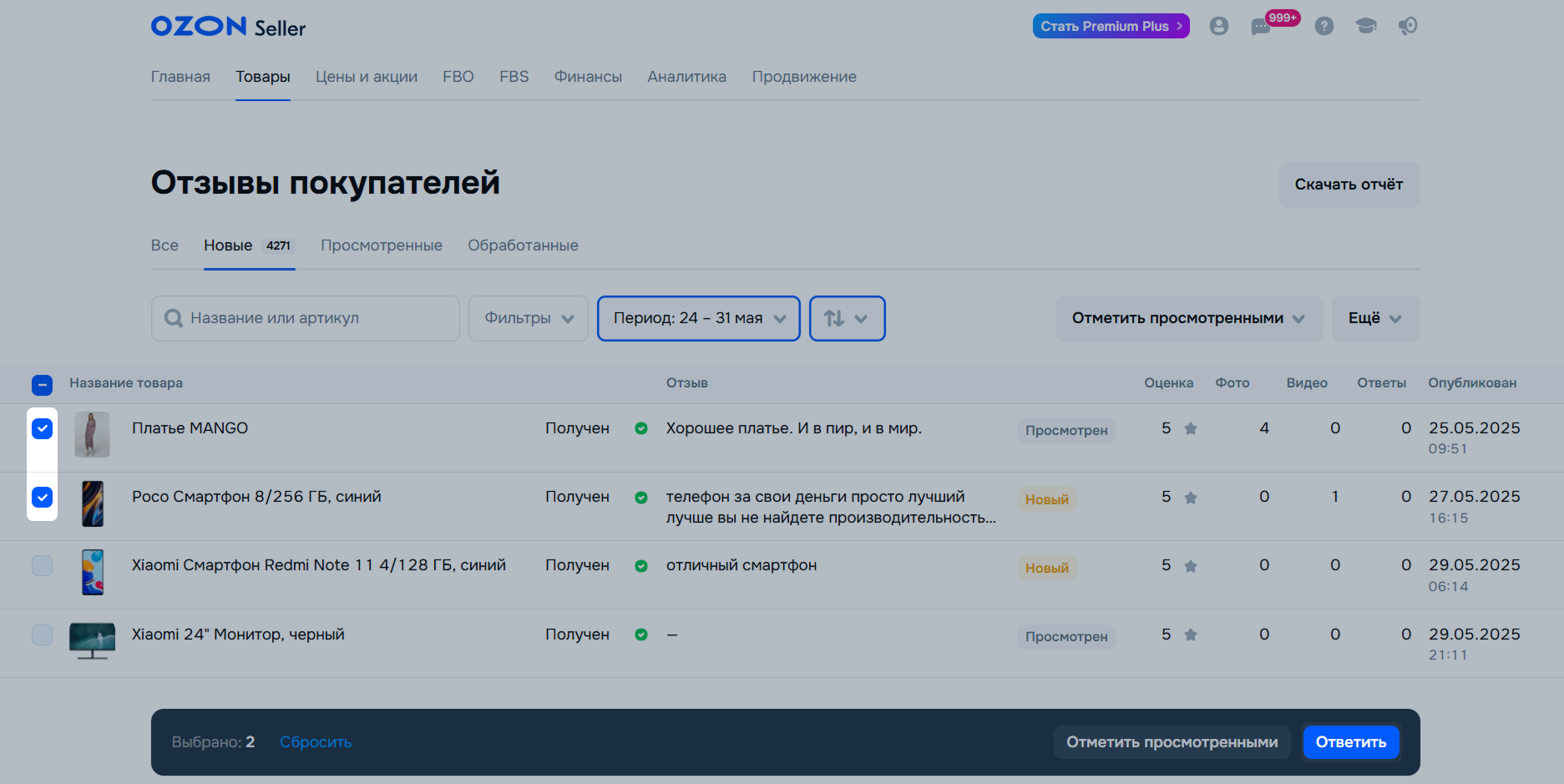Switch to the Новые 4271 tab
This screenshot has height=784, width=1564.
pos(249,245)
